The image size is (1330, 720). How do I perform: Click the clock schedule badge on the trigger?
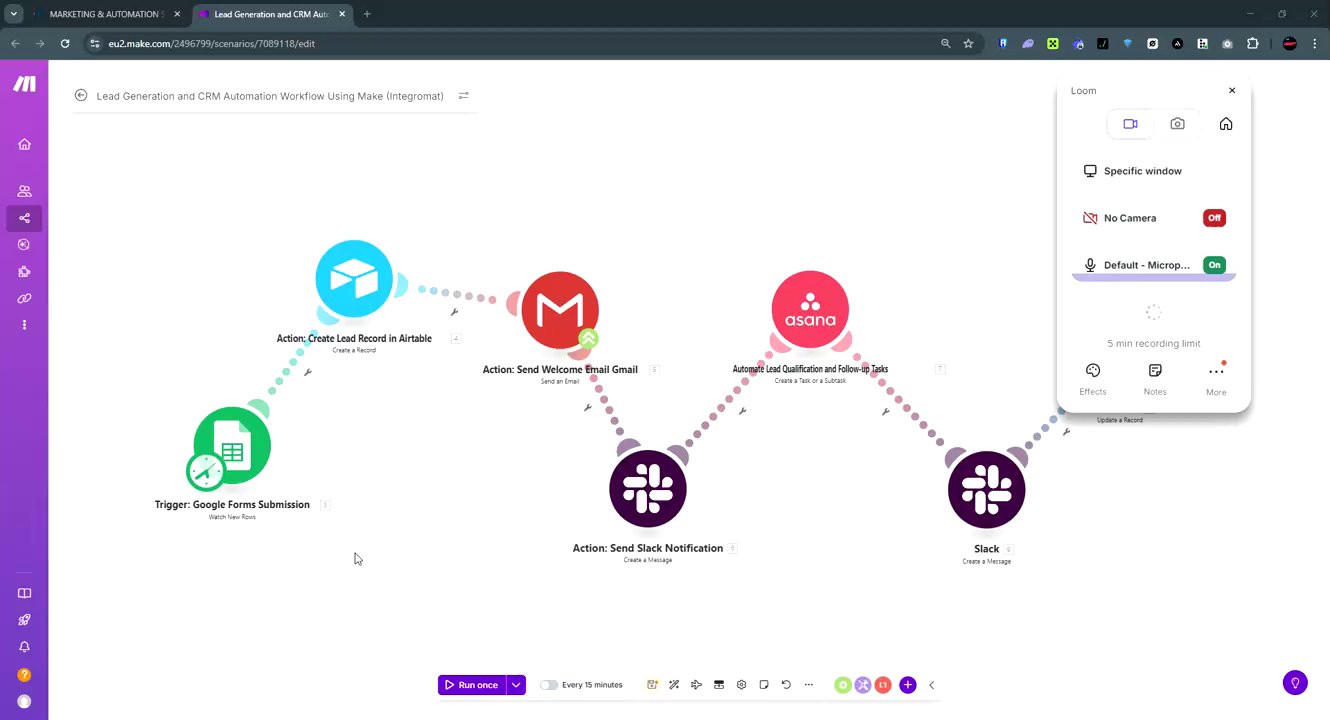point(206,471)
